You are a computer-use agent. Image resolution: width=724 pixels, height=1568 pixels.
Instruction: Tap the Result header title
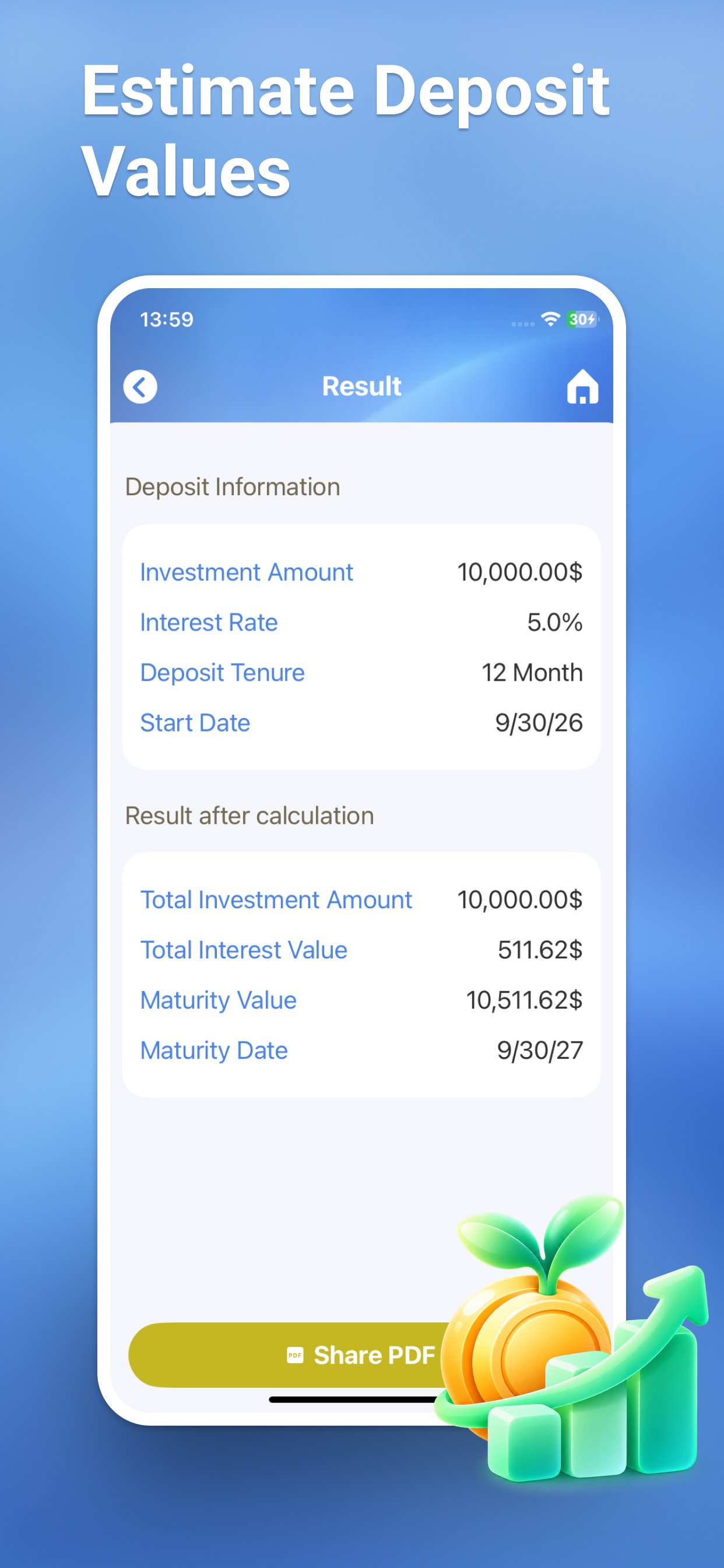pos(361,386)
